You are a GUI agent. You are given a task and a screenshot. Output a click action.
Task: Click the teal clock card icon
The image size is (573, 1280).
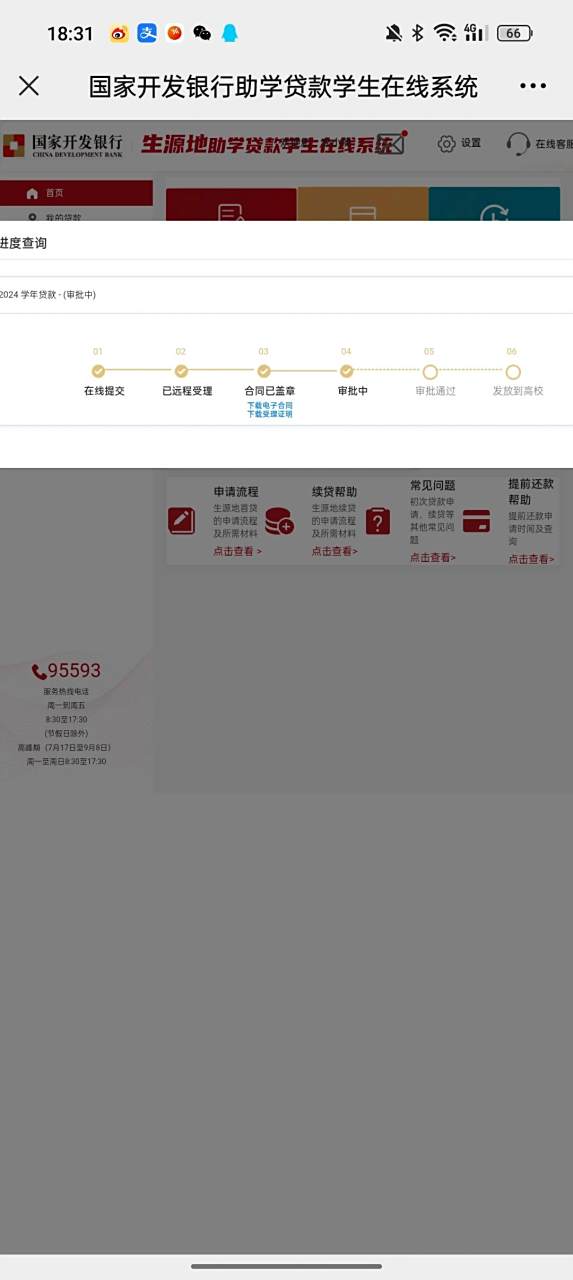(x=494, y=213)
